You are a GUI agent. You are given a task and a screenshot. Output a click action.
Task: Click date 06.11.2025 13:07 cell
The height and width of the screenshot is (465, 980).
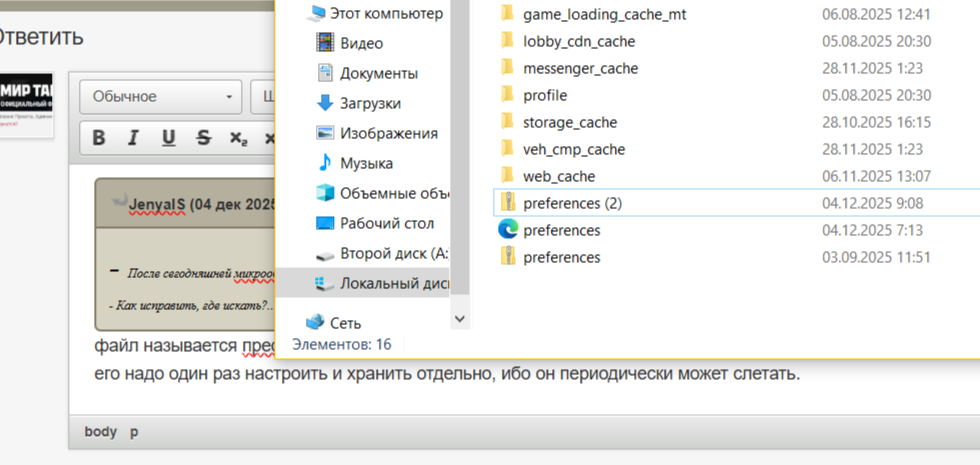[x=876, y=176]
